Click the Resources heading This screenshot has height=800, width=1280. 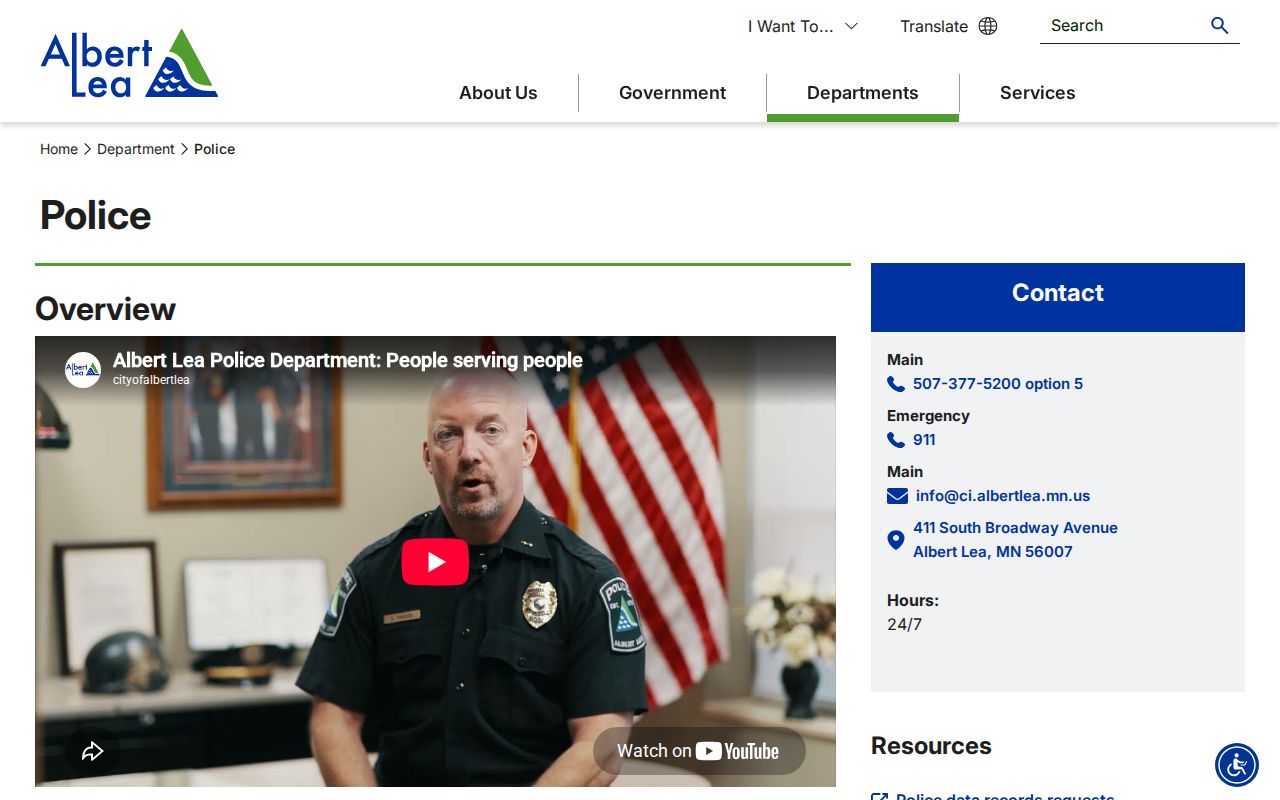coord(931,746)
